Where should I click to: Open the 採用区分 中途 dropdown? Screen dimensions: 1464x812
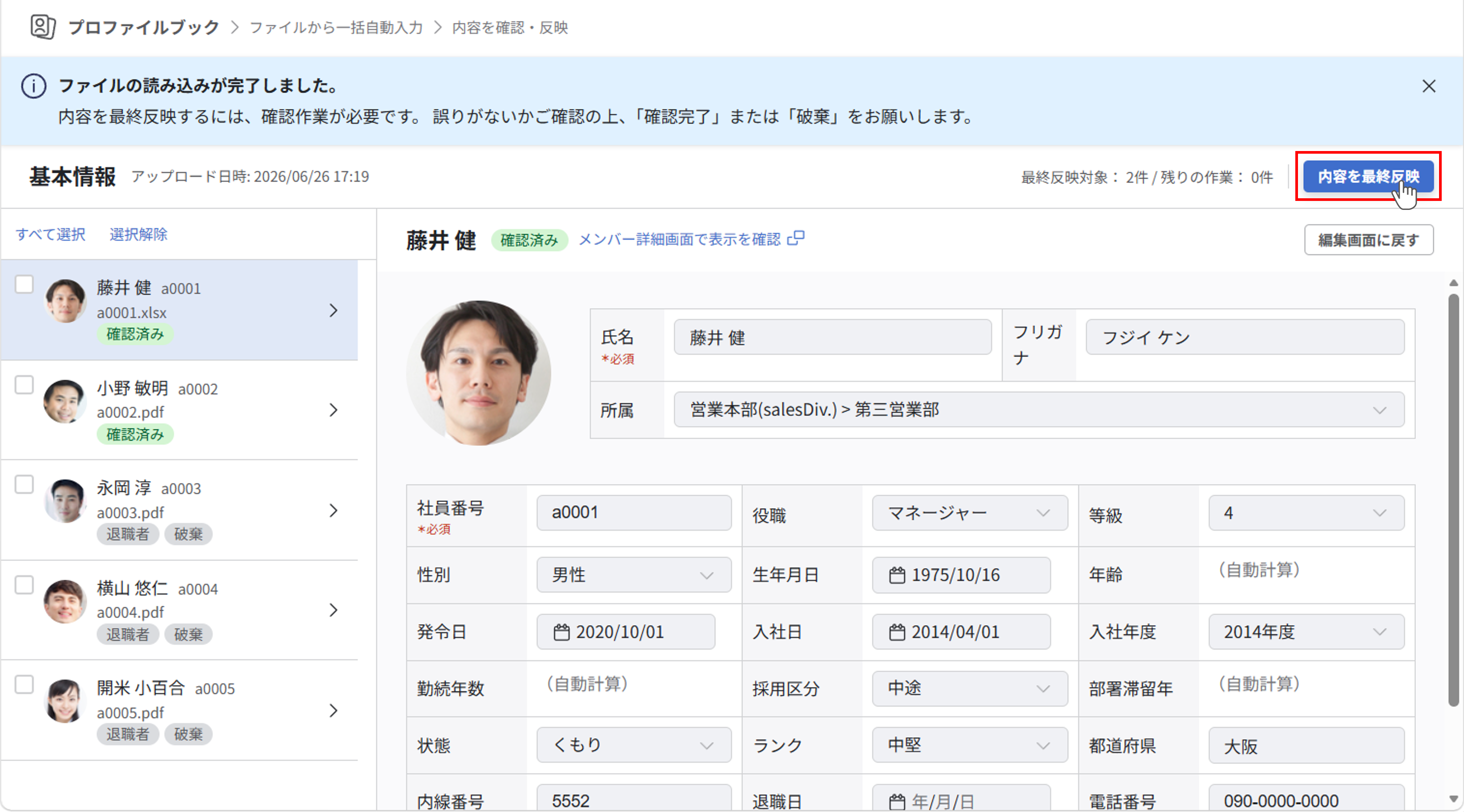[970, 689]
